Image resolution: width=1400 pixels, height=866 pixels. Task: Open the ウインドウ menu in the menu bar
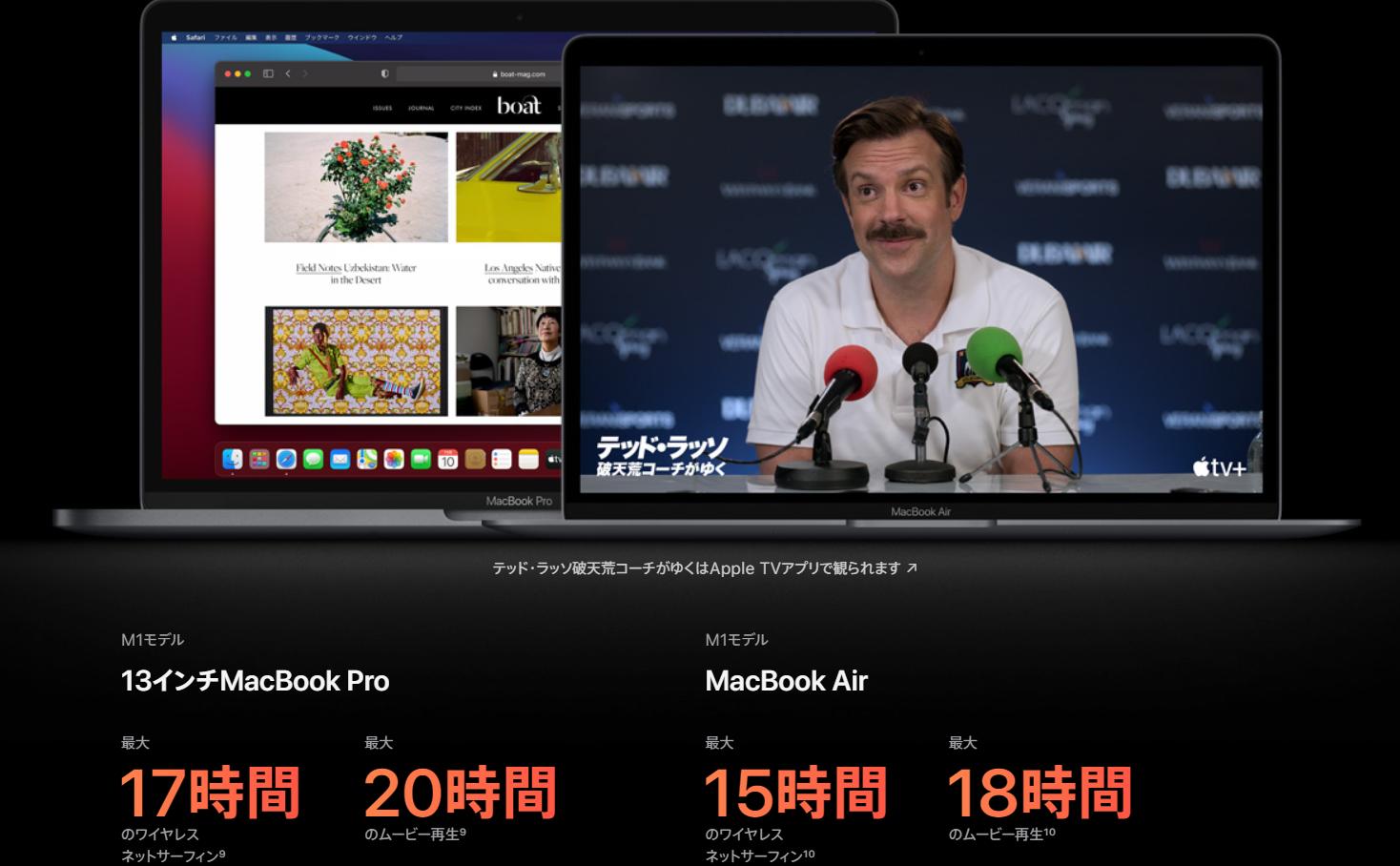362,37
